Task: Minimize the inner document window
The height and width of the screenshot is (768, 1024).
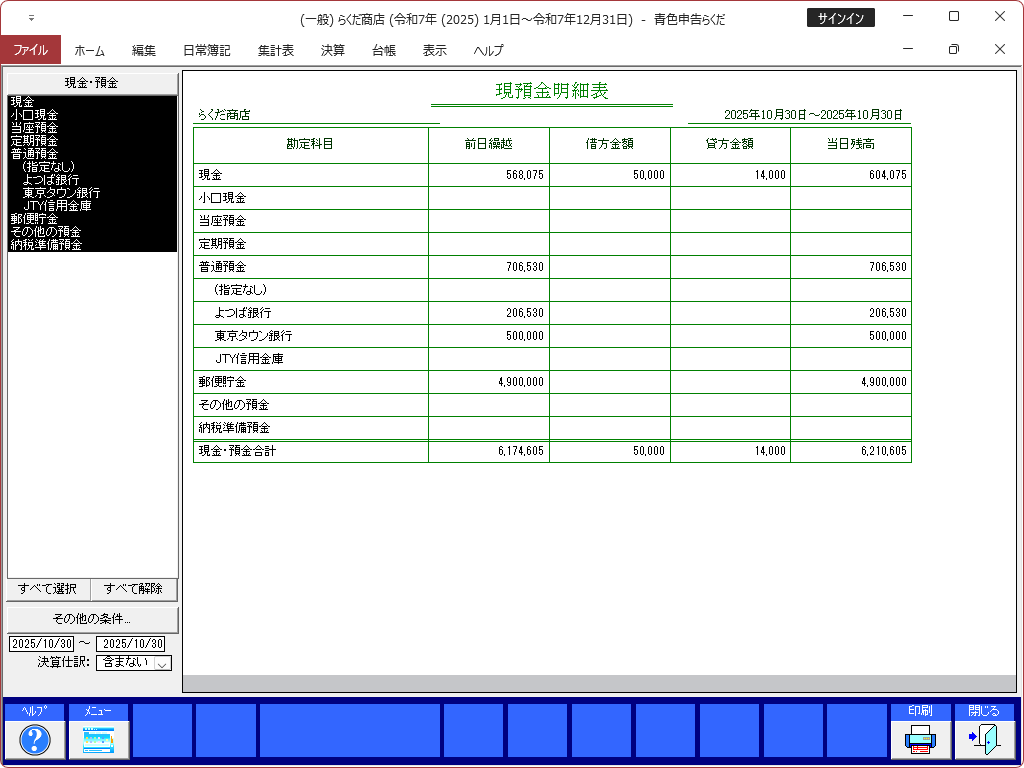Action: pos(907,49)
